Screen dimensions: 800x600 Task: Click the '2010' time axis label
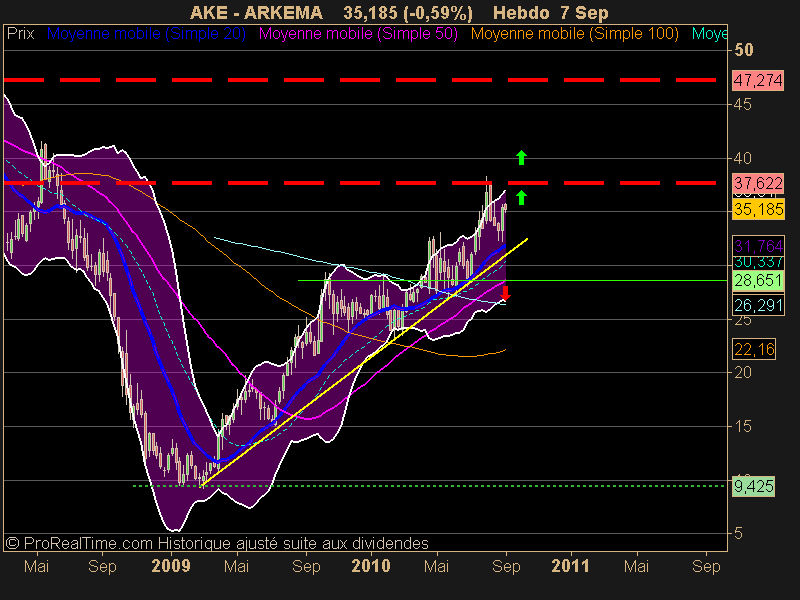371,566
